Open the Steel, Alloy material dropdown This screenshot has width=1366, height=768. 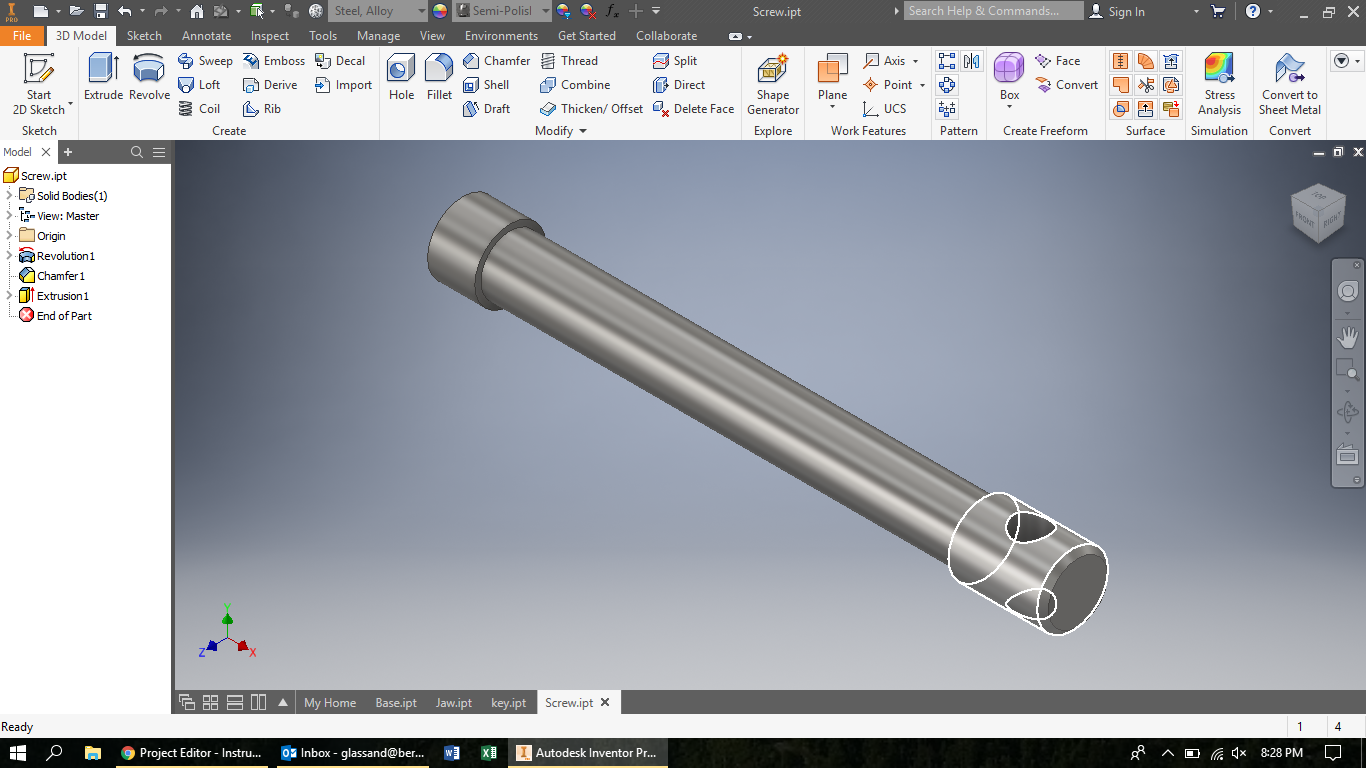coord(377,11)
